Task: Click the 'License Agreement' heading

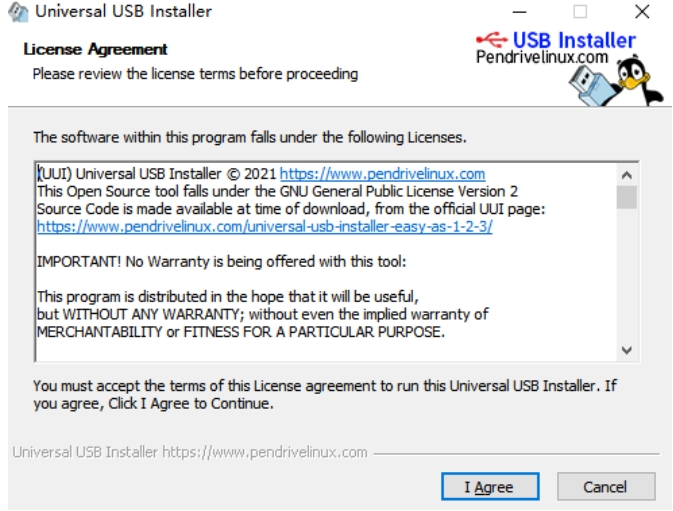Action: [x=95, y=49]
